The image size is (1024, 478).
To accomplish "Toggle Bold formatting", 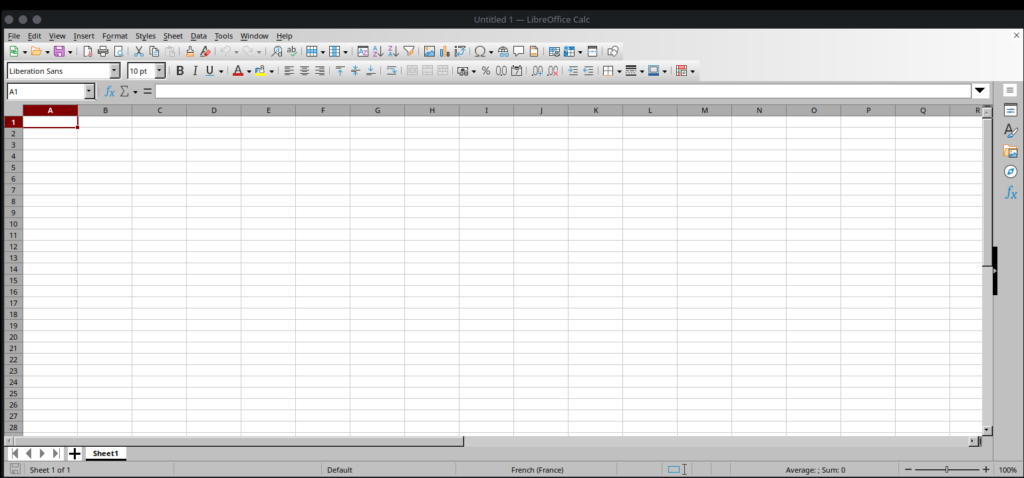I will click(x=180, y=71).
